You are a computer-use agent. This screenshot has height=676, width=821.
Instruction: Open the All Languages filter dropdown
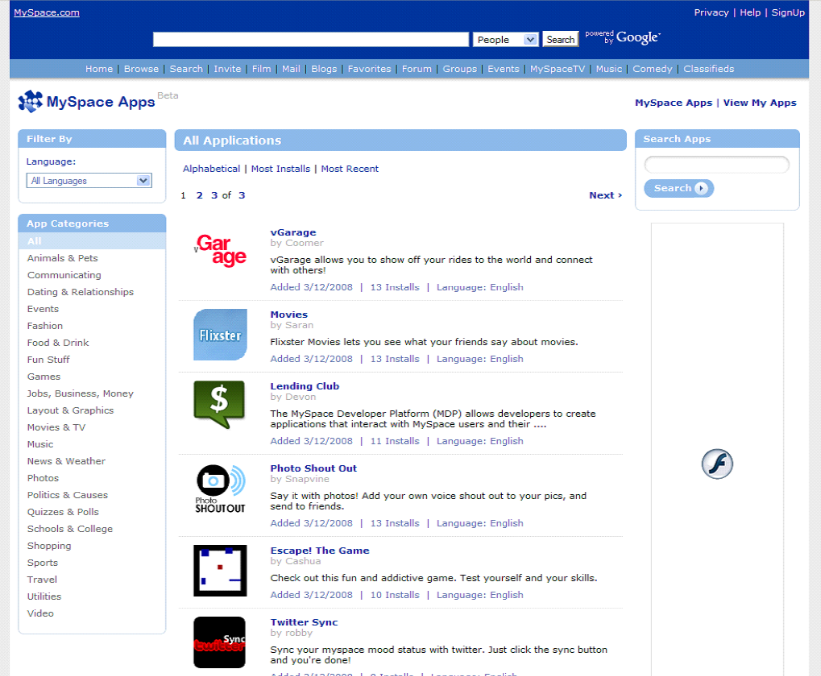point(89,181)
